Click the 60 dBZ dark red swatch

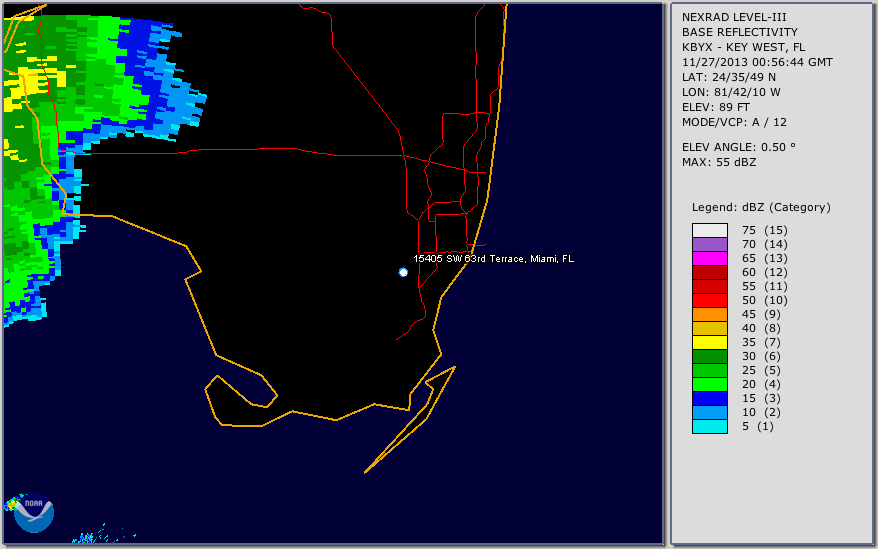709,272
